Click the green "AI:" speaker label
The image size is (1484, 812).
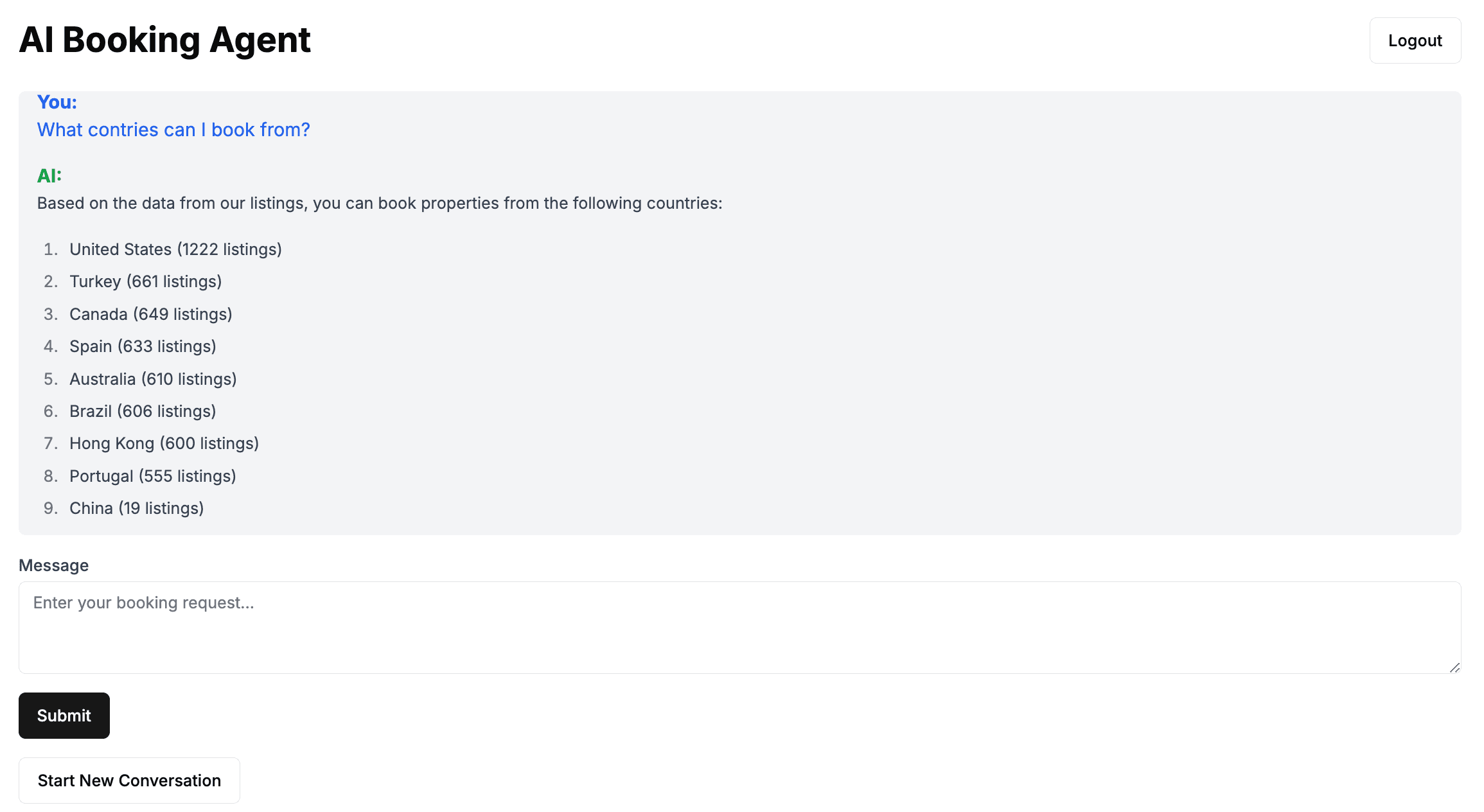[x=49, y=176]
